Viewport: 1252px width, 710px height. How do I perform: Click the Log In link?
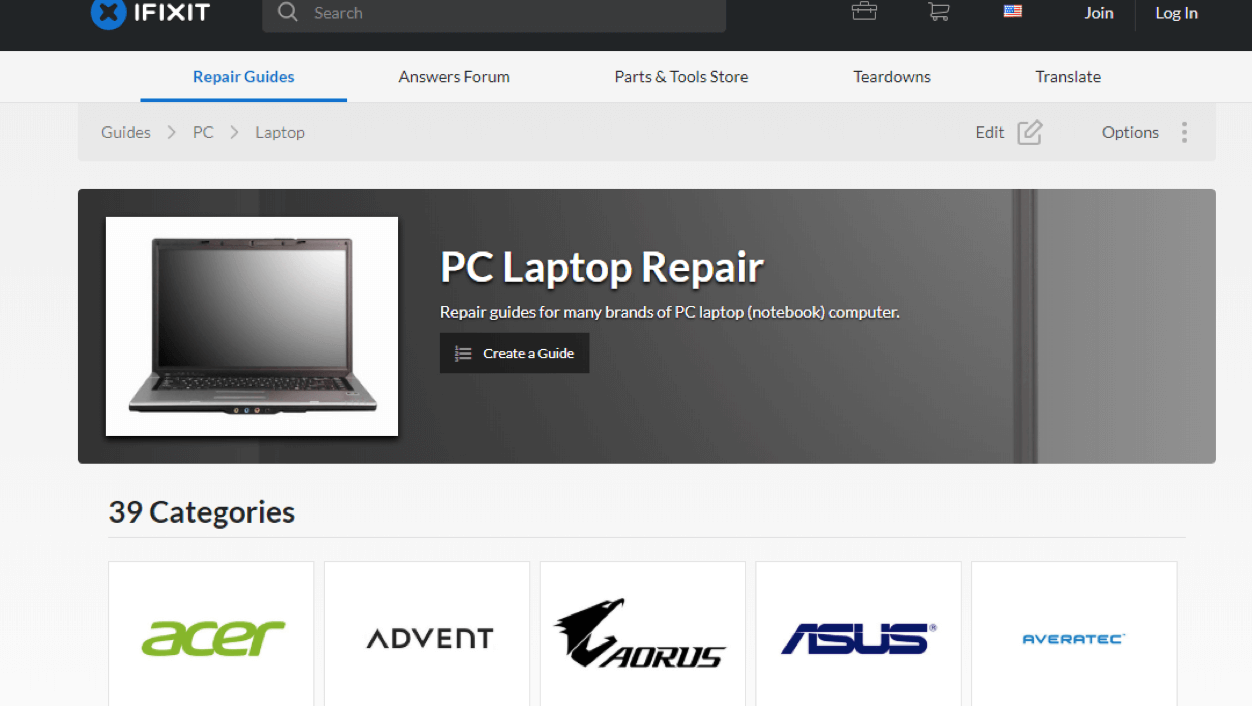[1176, 13]
